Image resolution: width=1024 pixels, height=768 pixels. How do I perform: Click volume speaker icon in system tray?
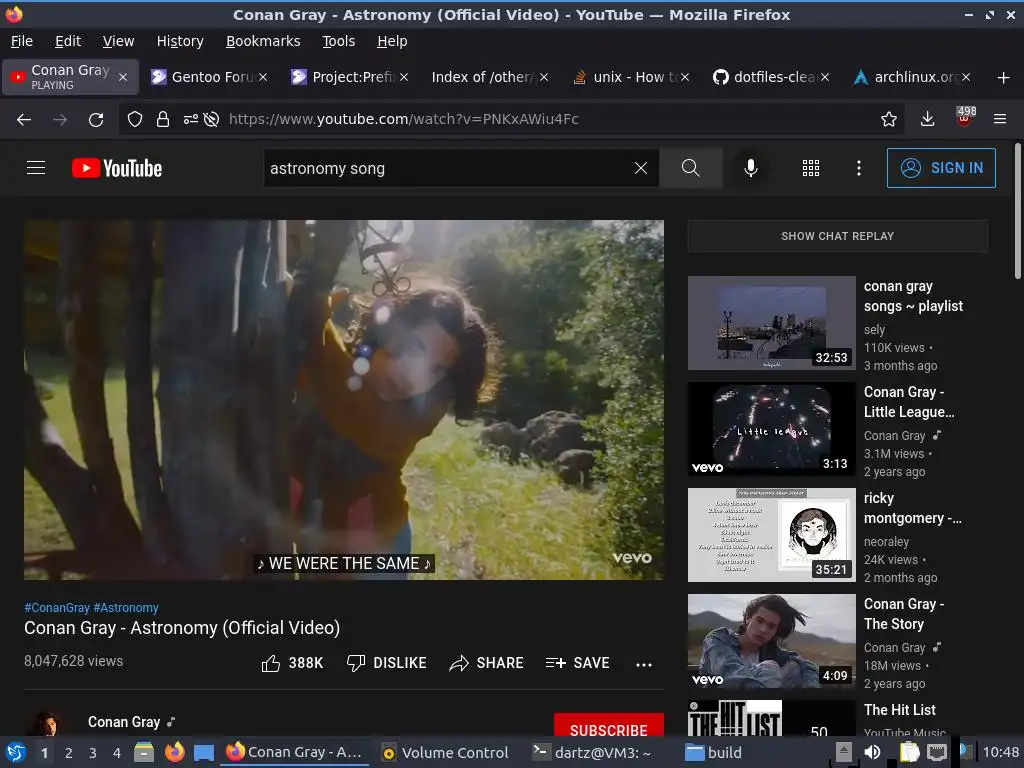tap(872, 752)
